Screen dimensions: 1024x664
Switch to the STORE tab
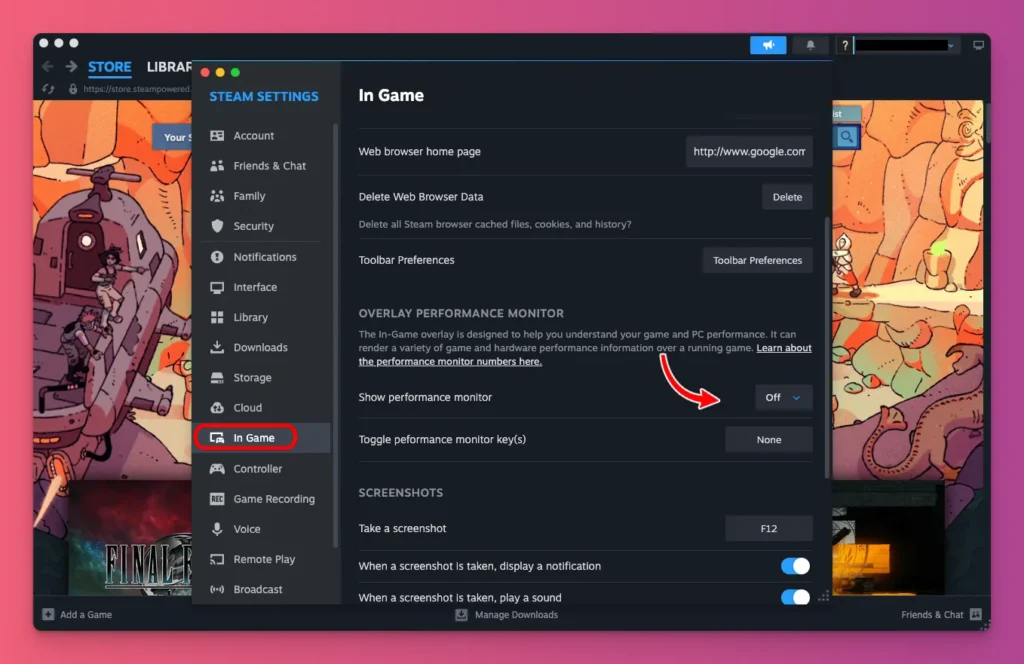tap(109, 67)
